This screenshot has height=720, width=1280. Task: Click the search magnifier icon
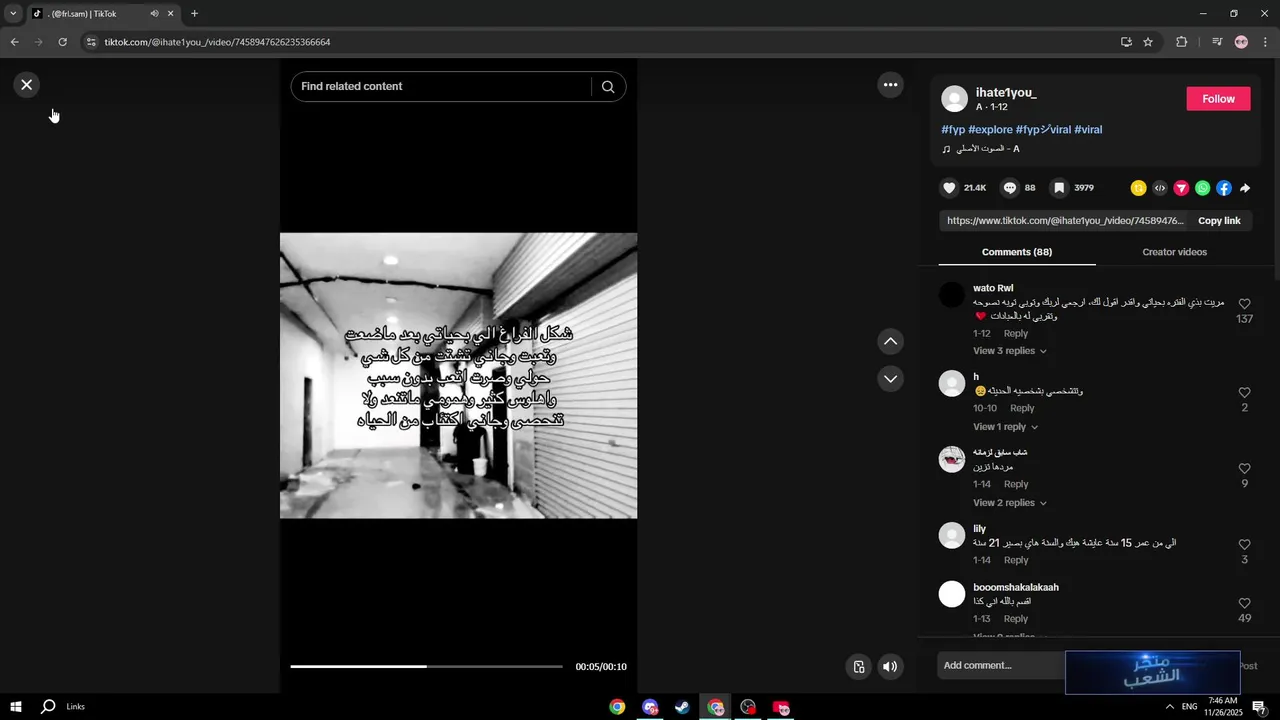[608, 87]
